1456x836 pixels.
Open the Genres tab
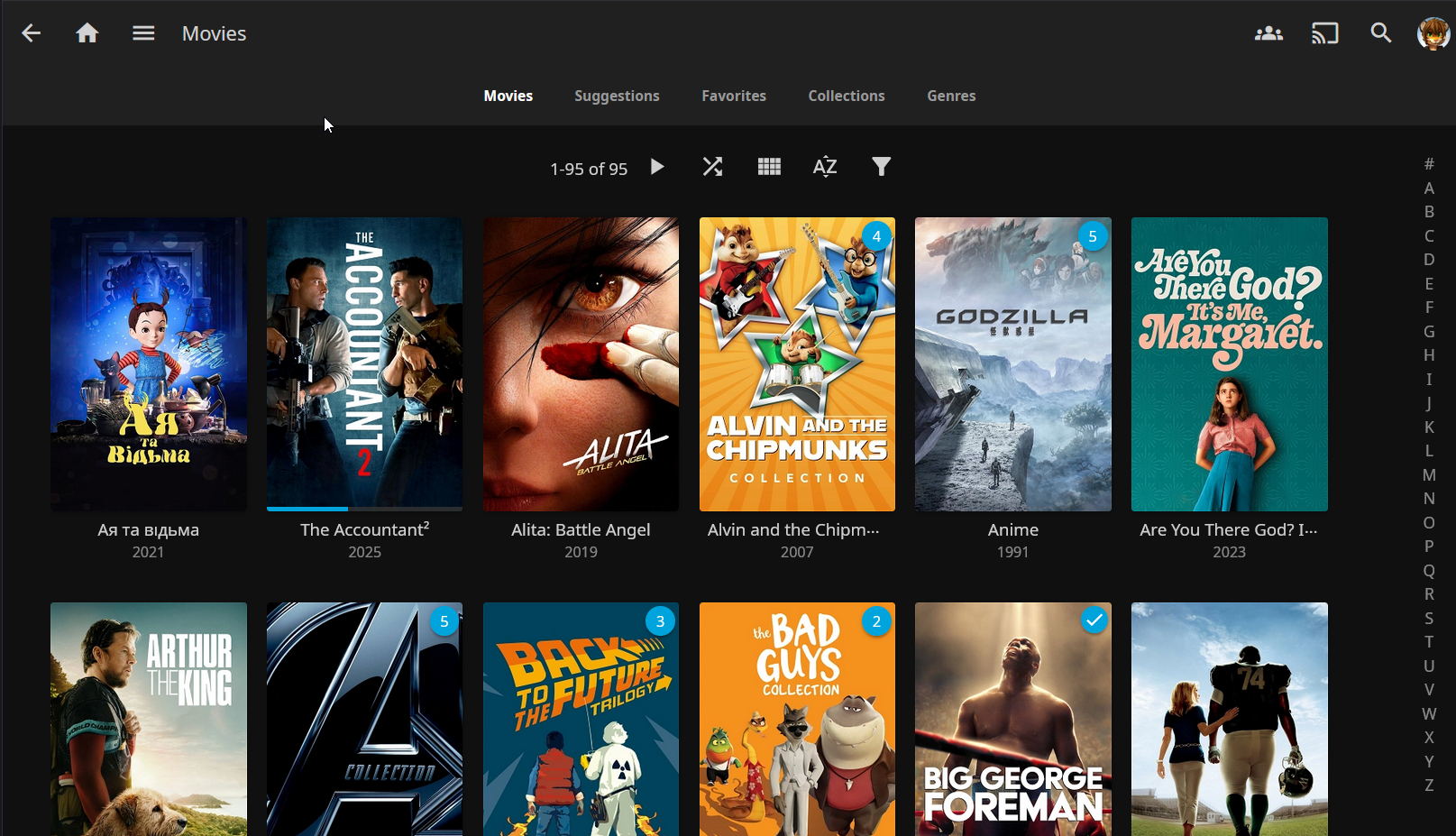coord(951,96)
